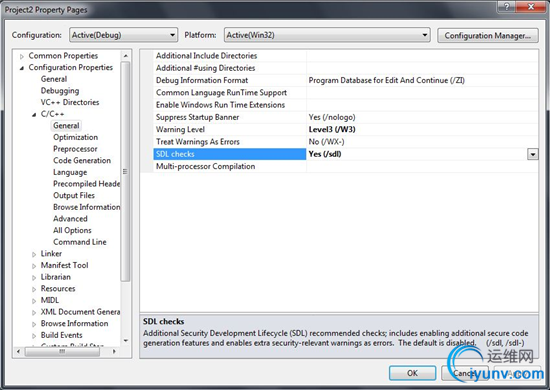Click Program Database for Edit And Continue value
The image size is (550, 390).
coord(387,80)
